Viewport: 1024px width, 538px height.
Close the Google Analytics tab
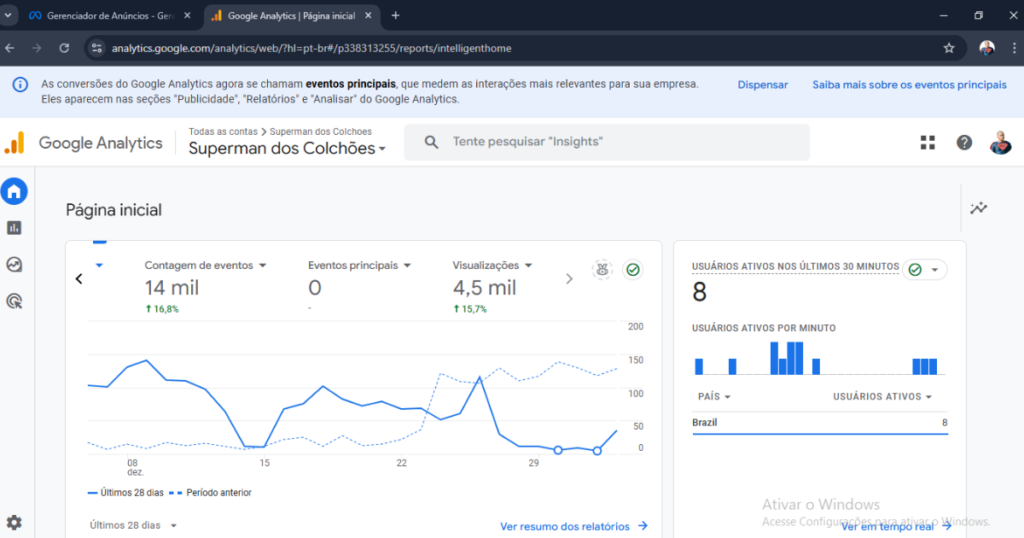click(x=368, y=16)
